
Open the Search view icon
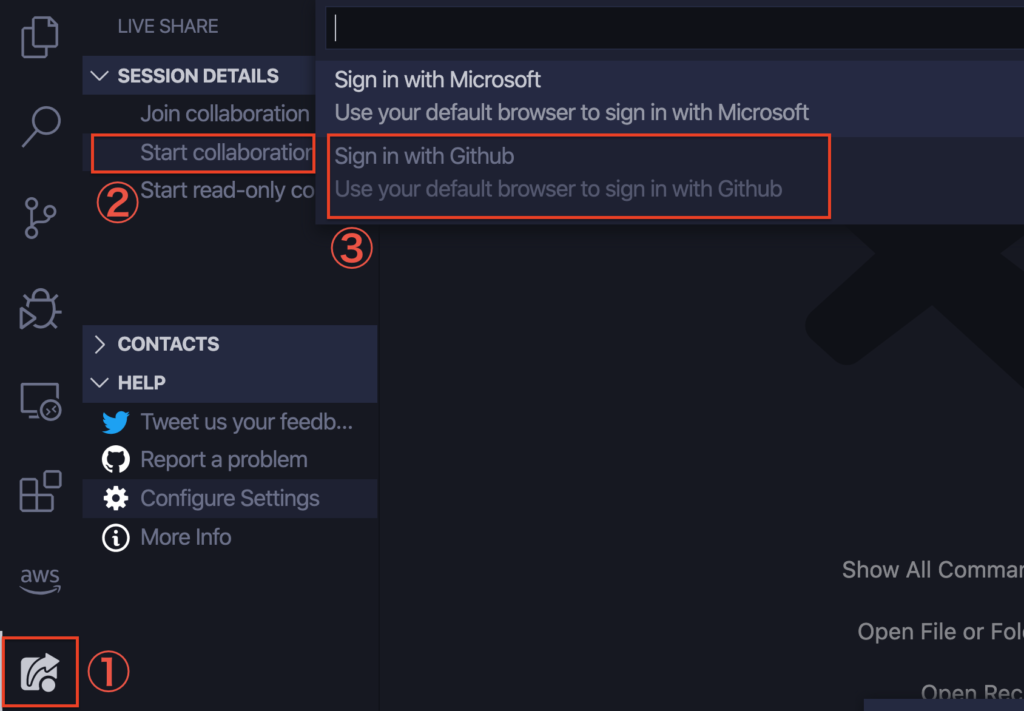pyautogui.click(x=41, y=127)
